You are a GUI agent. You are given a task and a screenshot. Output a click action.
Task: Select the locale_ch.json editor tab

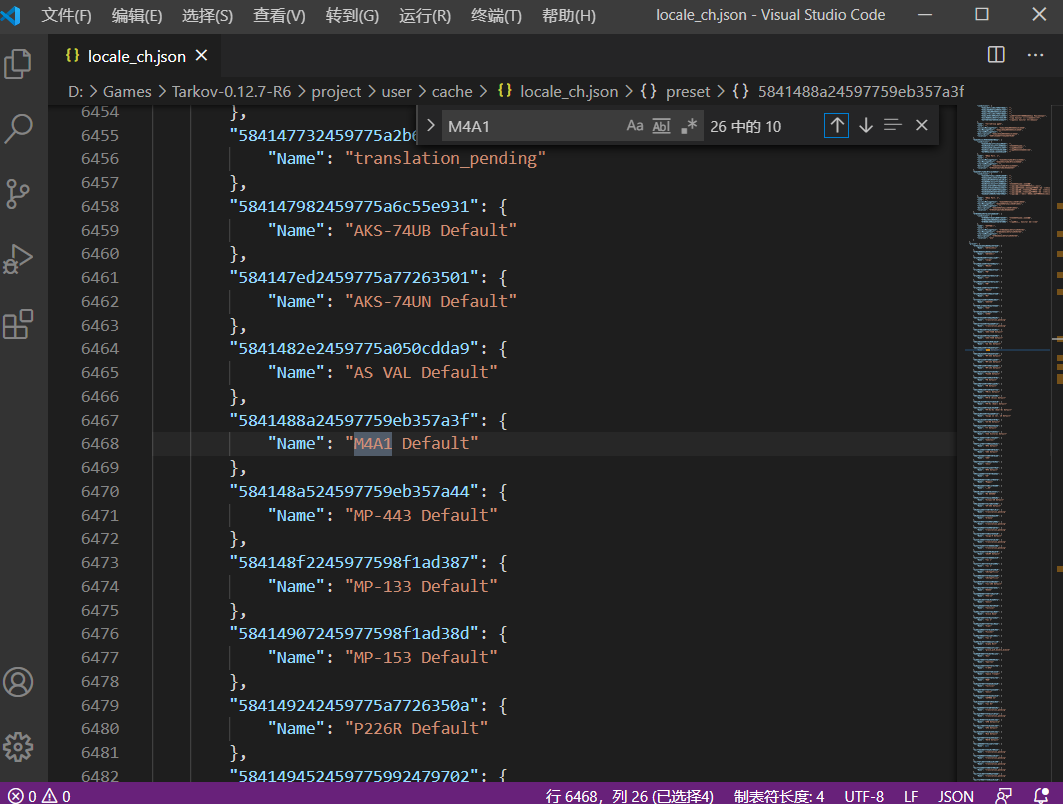click(136, 56)
